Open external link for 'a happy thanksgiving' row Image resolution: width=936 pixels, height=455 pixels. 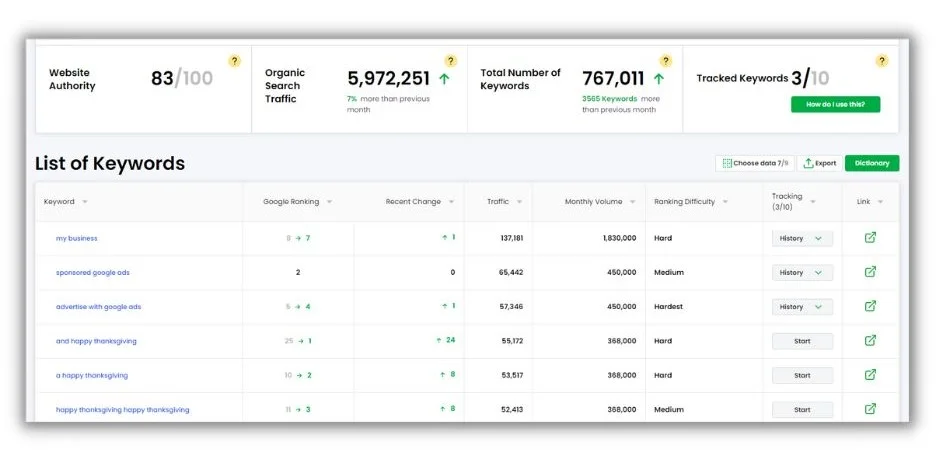[x=870, y=375]
